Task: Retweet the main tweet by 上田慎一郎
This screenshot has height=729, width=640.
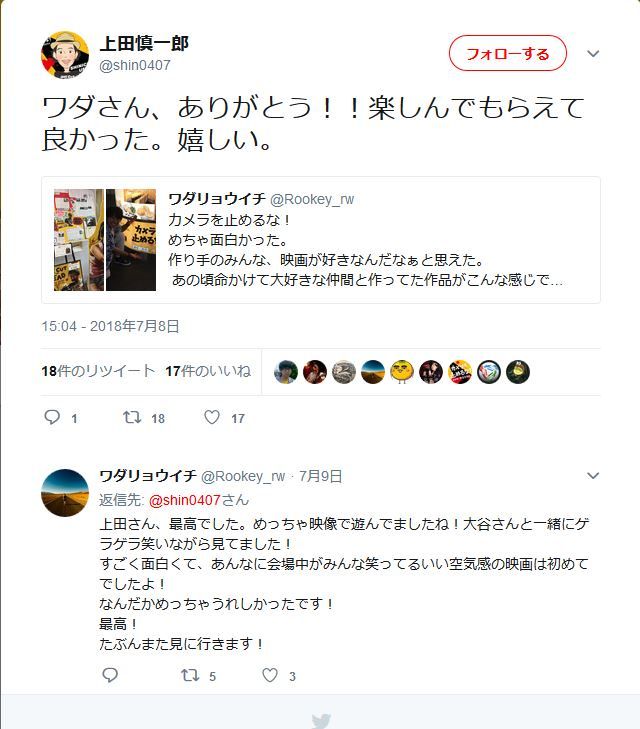Action: pos(132,417)
